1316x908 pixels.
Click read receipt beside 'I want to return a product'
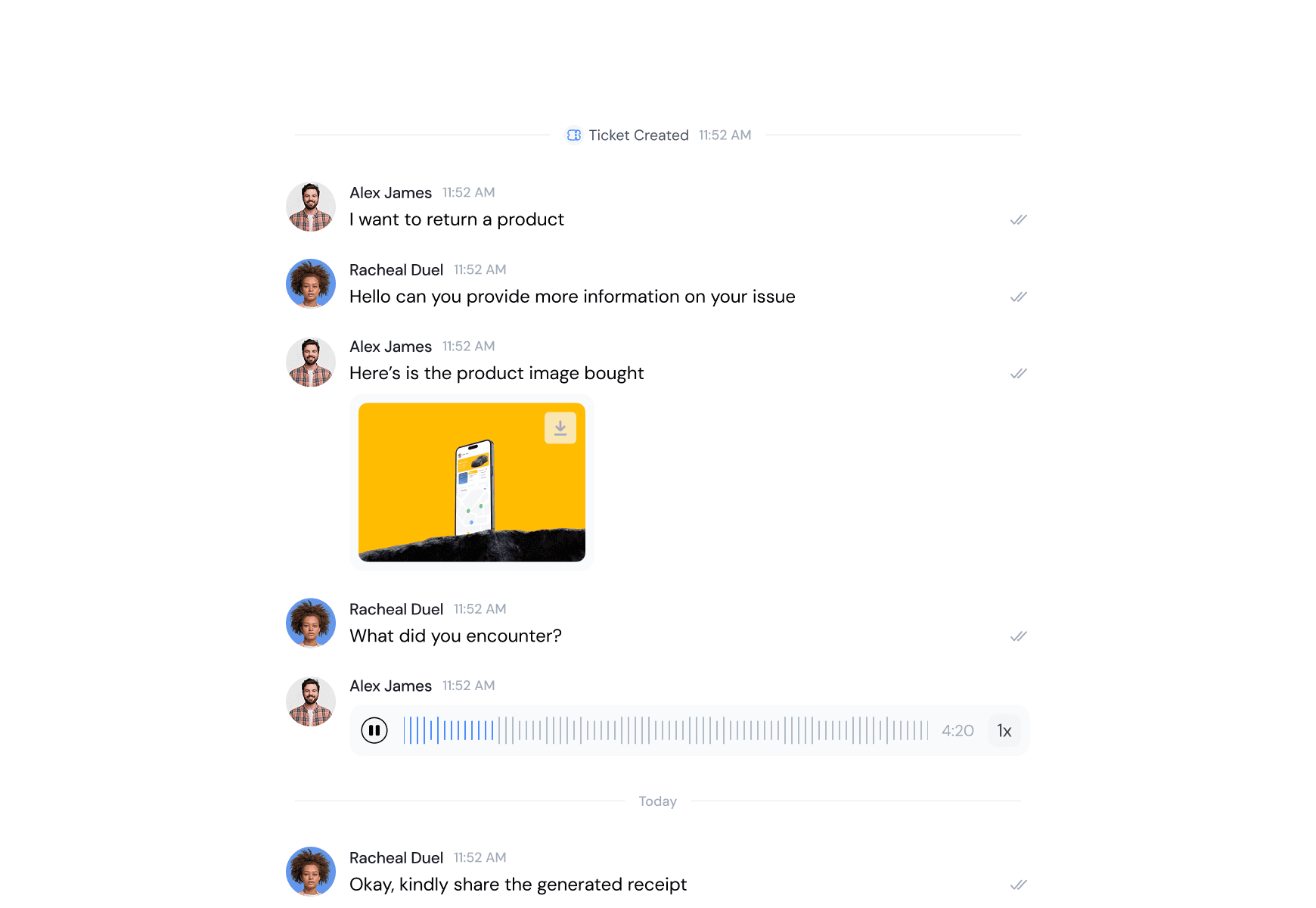pyautogui.click(x=1019, y=220)
